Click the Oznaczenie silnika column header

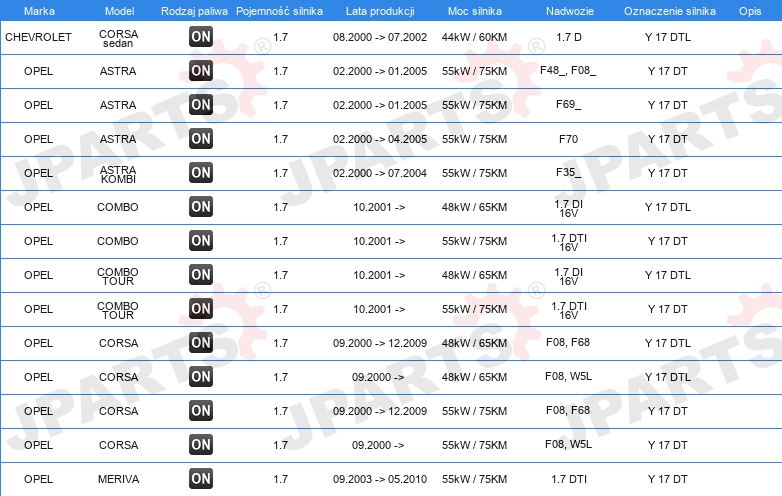[670, 11]
